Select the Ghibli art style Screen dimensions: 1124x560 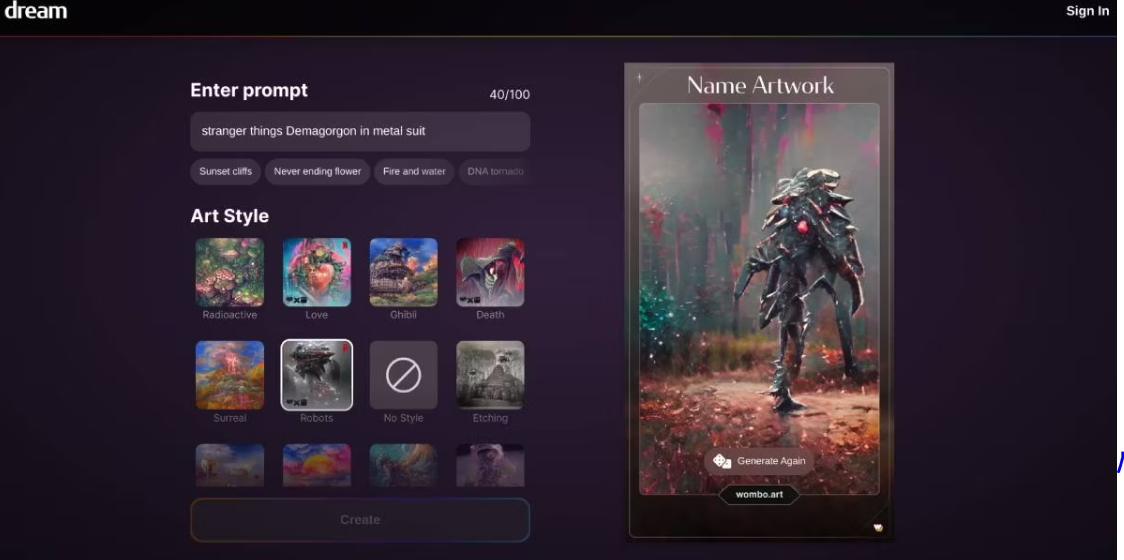tap(403, 272)
